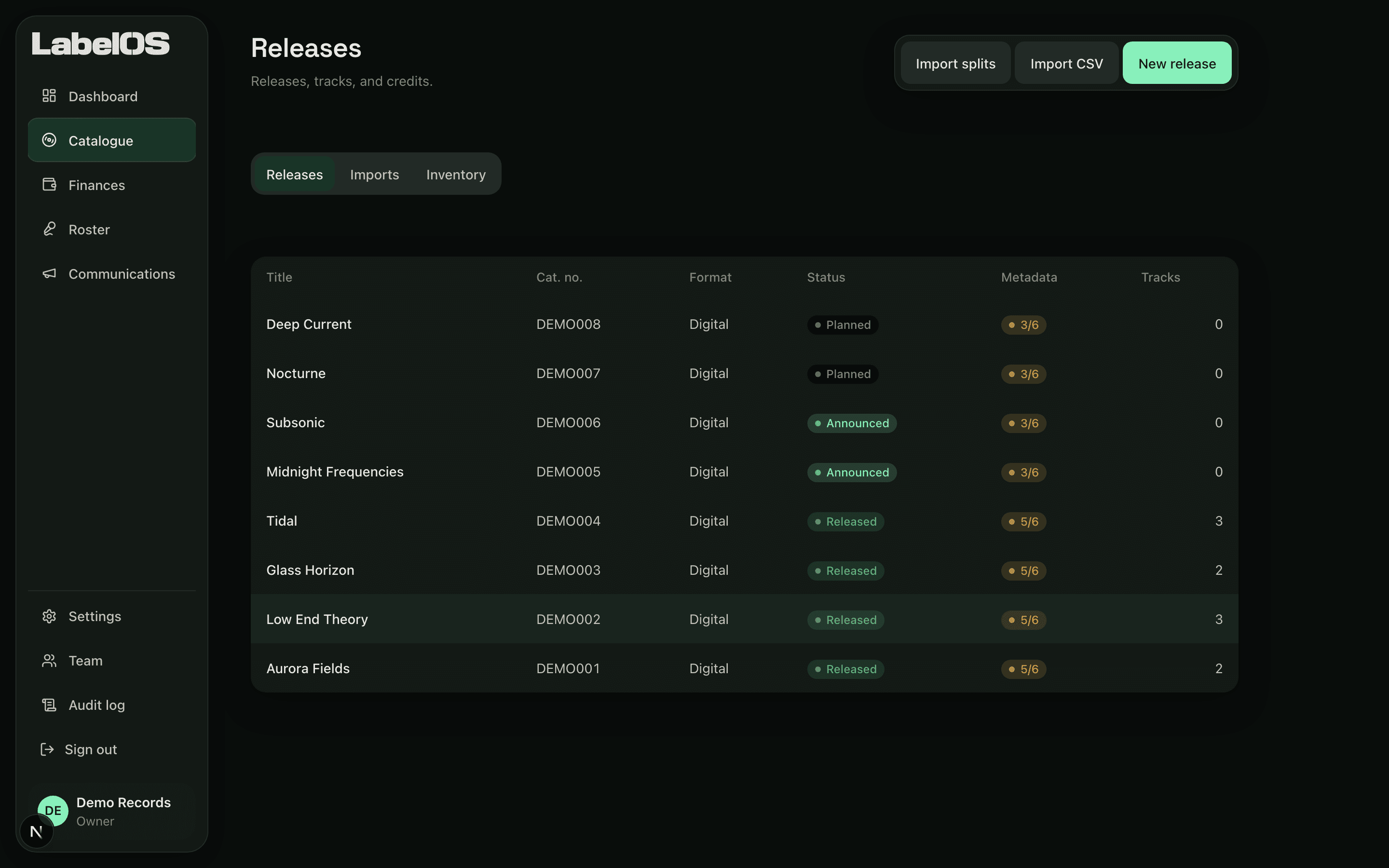Click the Import CSV button
Screen dimensions: 1389x868
[1066, 63]
